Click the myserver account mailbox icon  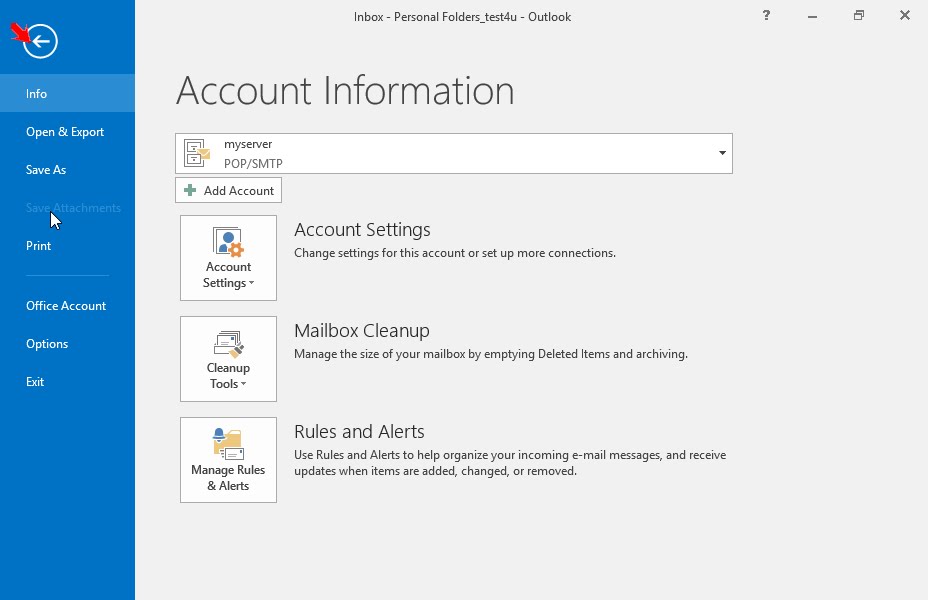(196, 153)
